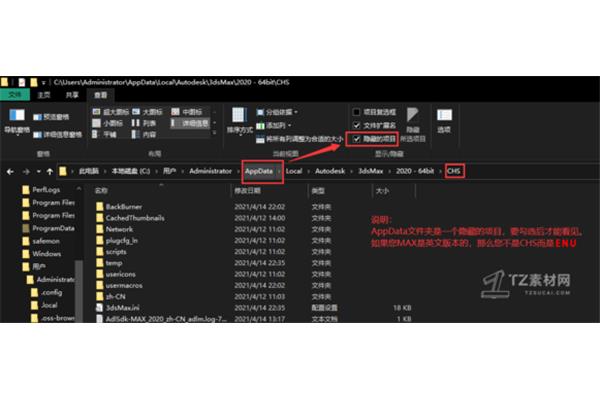Select the CachedThumbnails folder row

tap(253, 218)
